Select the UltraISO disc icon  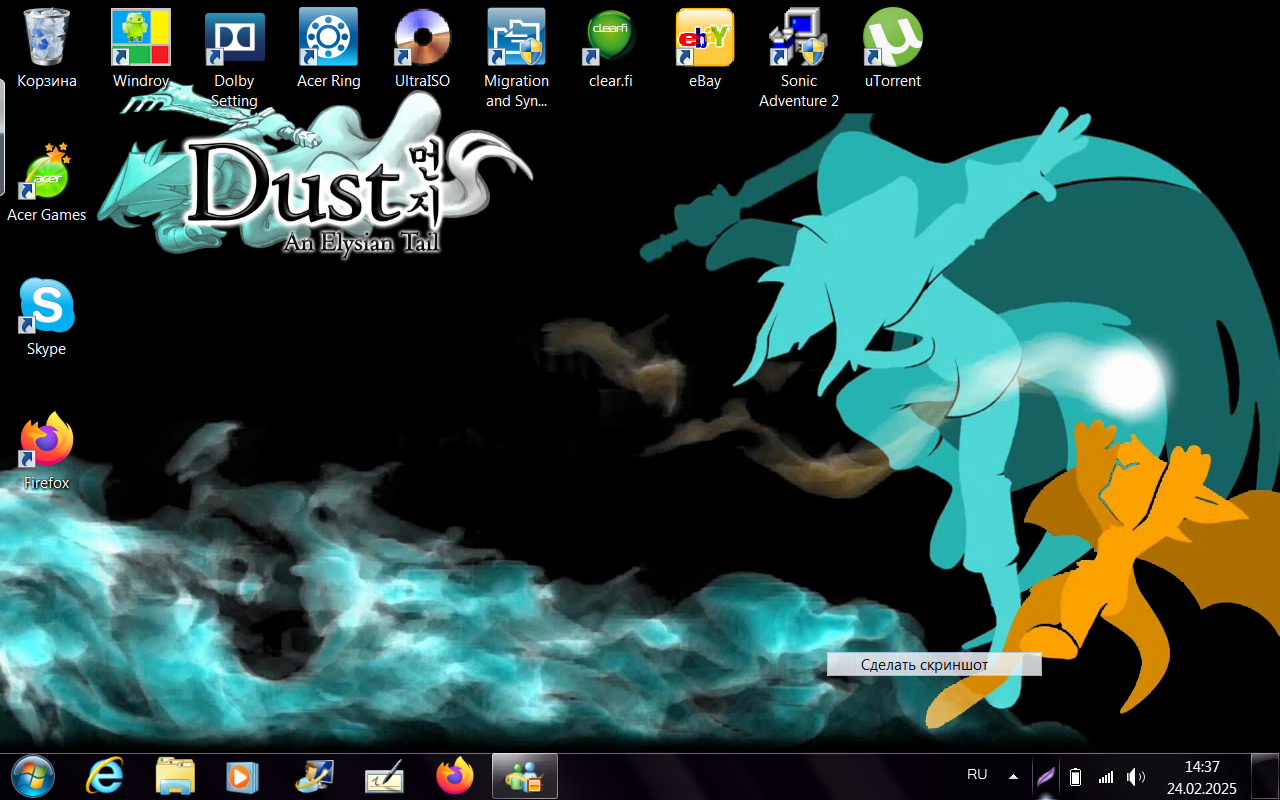pyautogui.click(x=423, y=48)
